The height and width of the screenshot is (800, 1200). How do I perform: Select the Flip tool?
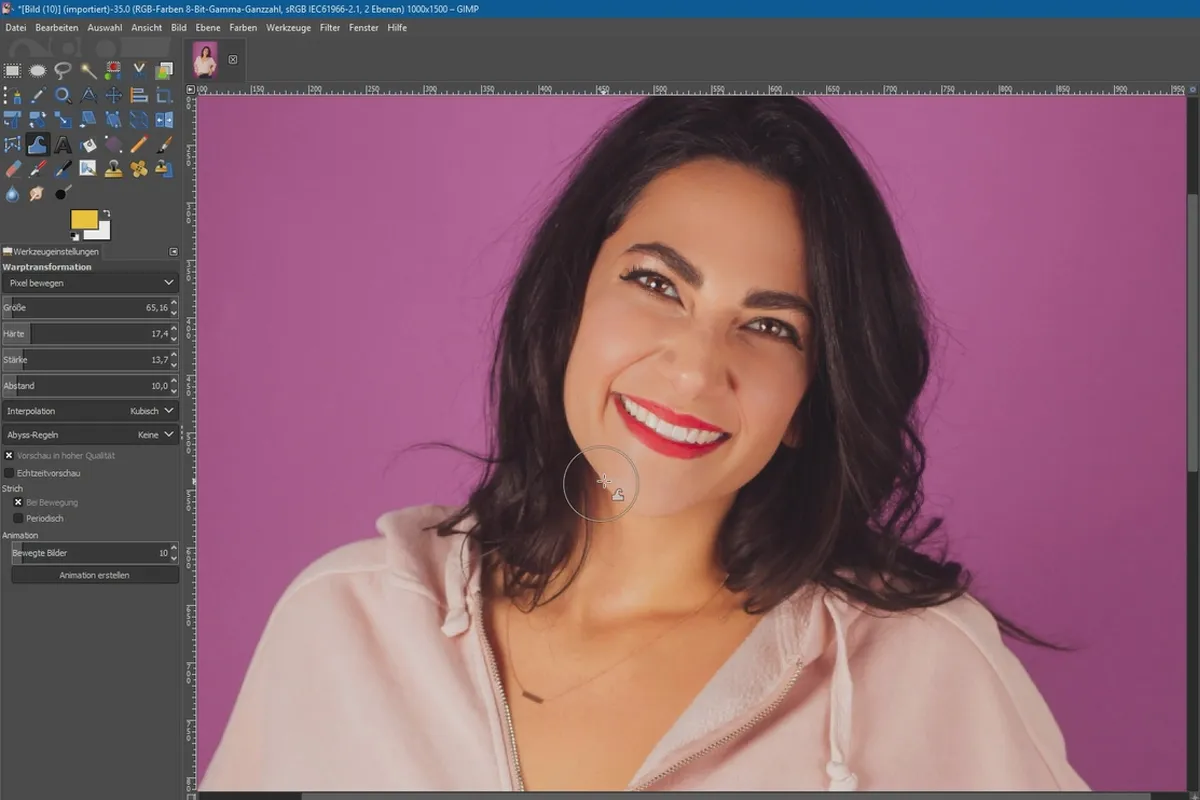click(x=164, y=120)
